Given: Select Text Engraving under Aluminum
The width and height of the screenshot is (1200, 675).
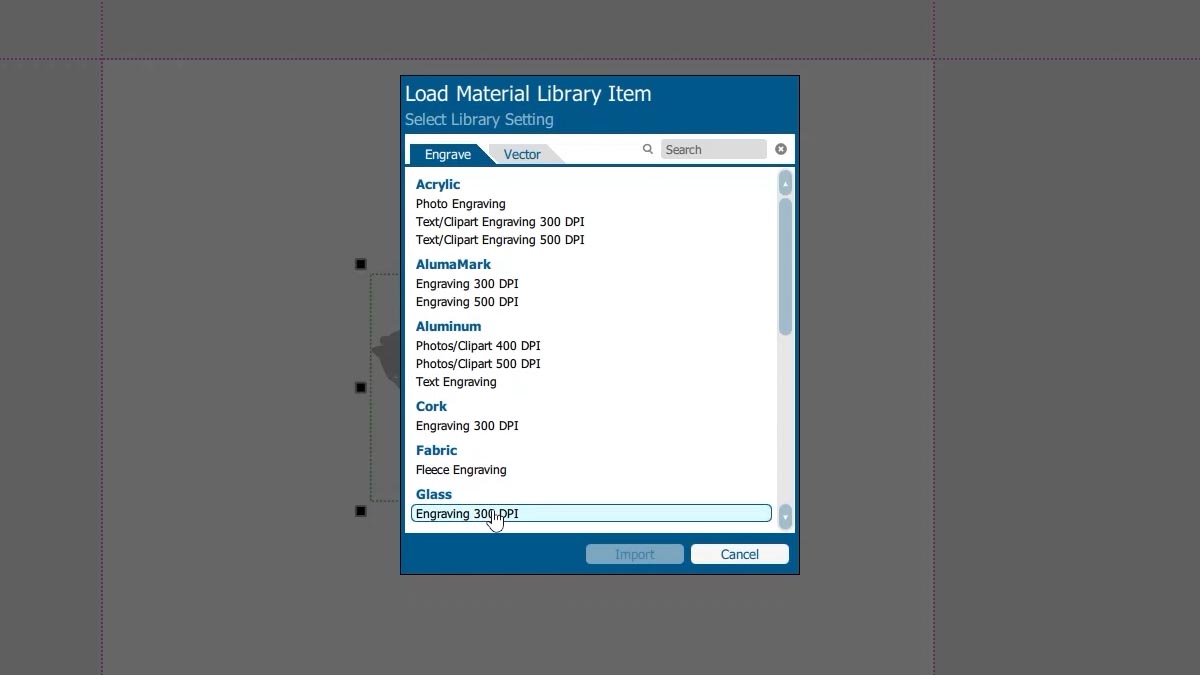Looking at the screenshot, I should pos(456,382).
